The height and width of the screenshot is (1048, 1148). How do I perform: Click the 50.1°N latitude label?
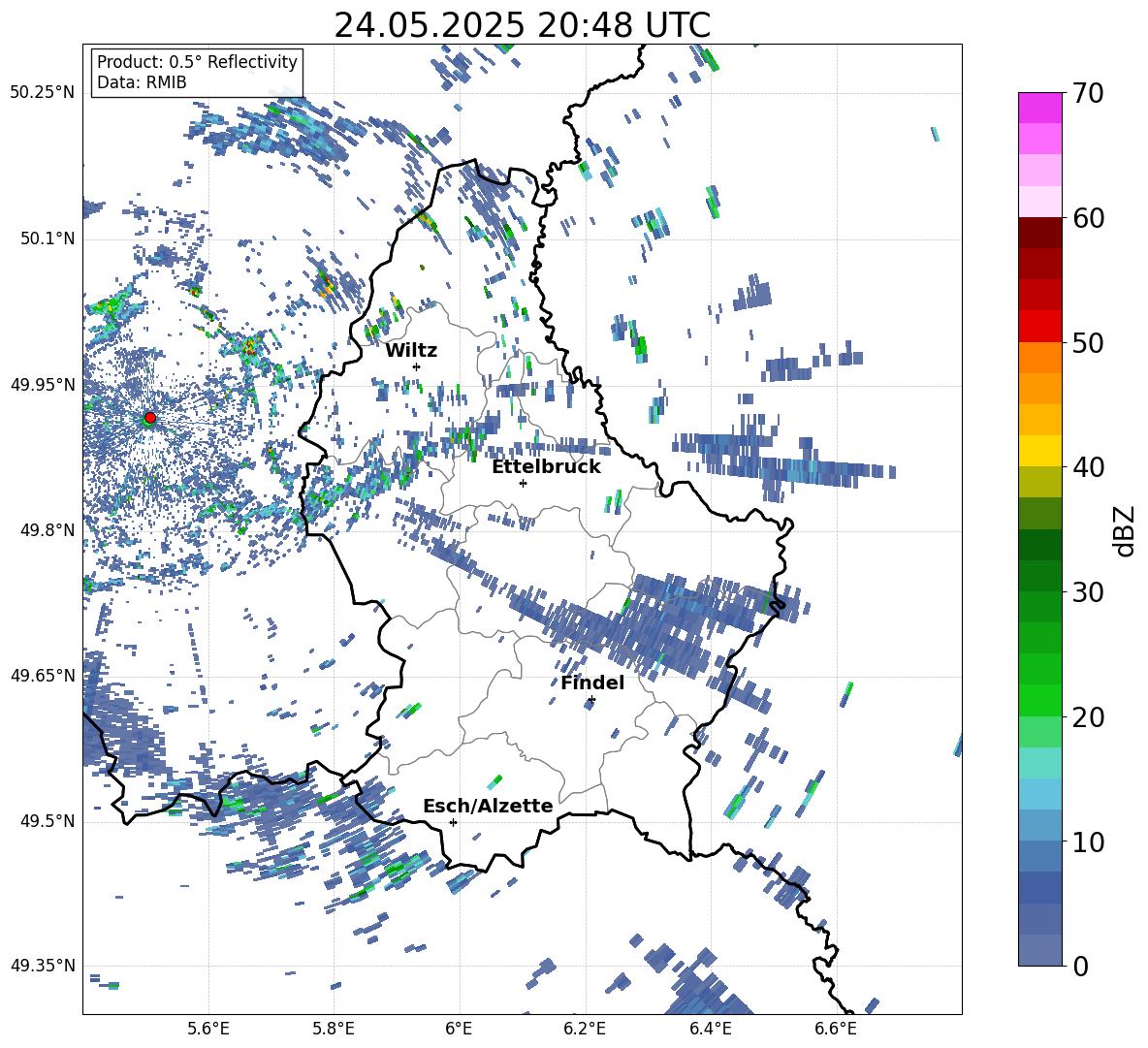pyautogui.click(x=47, y=238)
